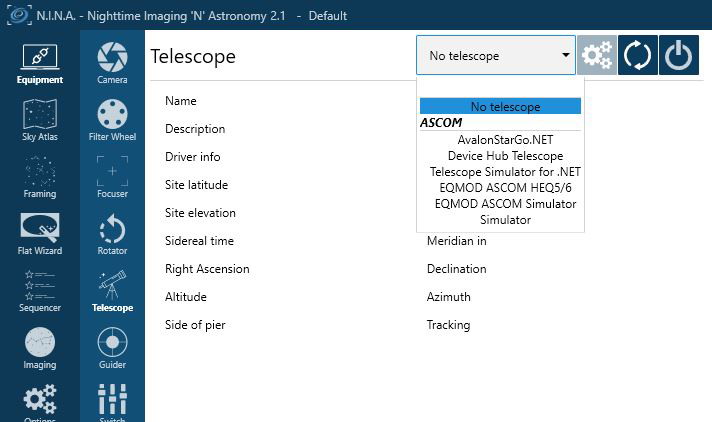Click the 'Sidereal time' label
Screen dimensions: 712x422
coord(199,241)
